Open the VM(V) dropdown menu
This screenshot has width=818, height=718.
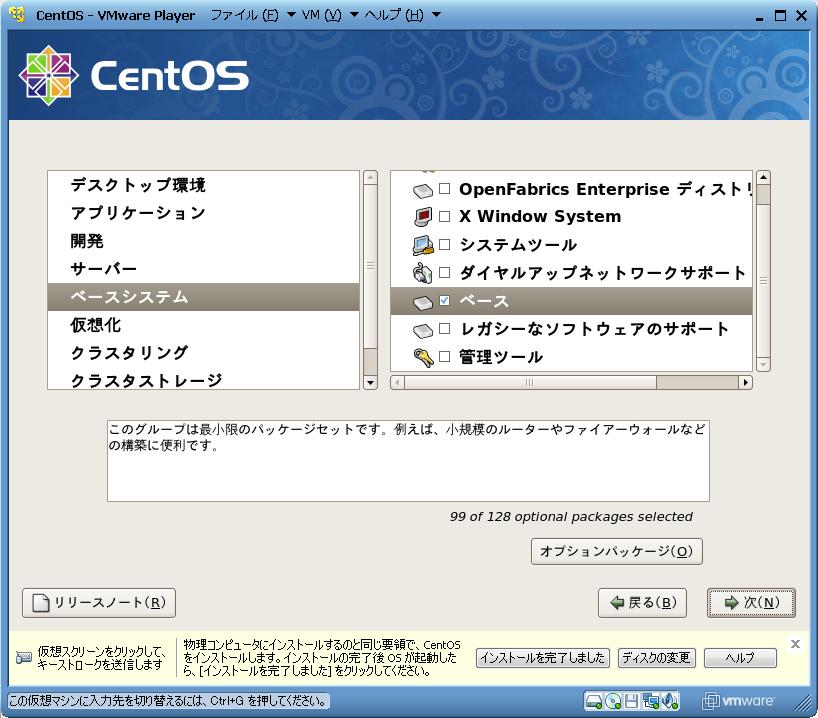(327, 15)
